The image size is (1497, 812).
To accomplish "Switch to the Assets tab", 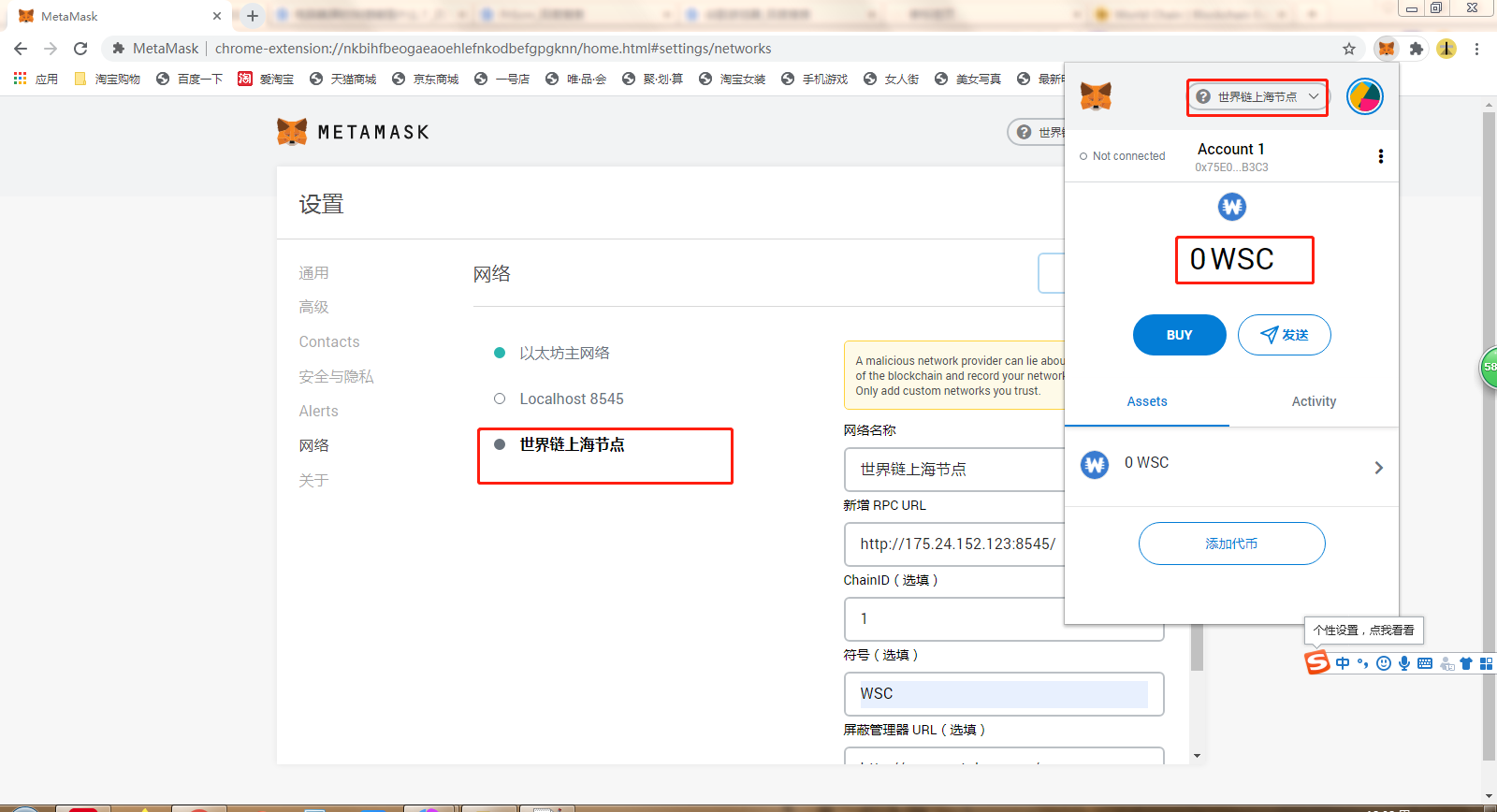I will point(1147,401).
